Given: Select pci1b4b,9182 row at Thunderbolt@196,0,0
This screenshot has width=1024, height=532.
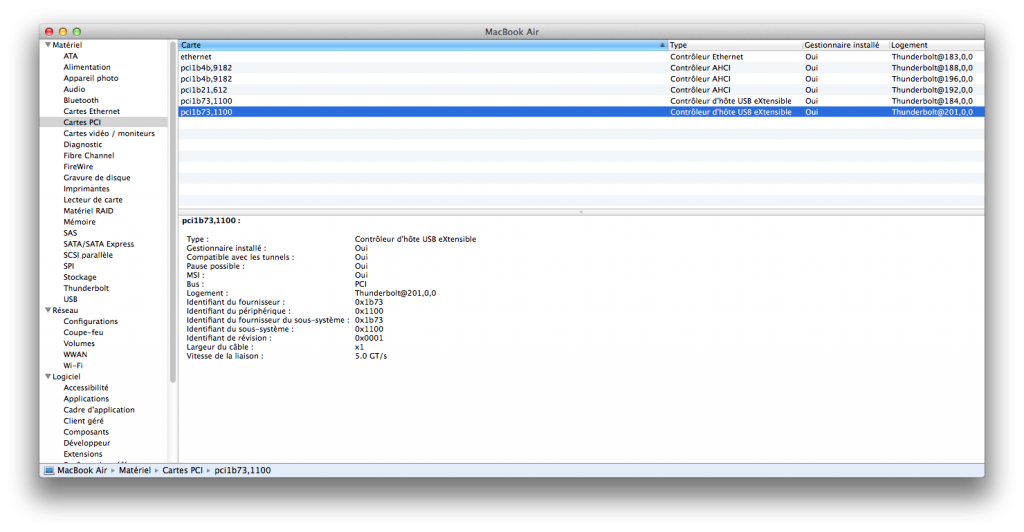Looking at the screenshot, I should (581, 79).
